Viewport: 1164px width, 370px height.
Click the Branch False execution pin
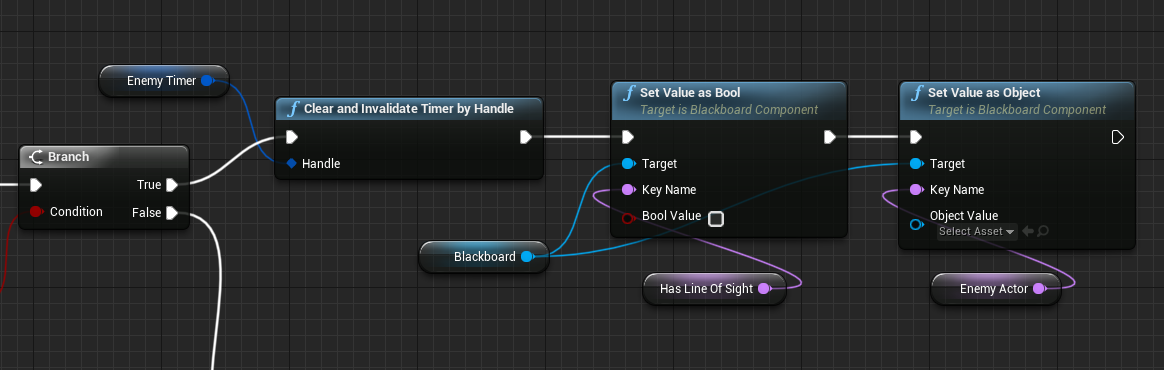pyautogui.click(x=171, y=213)
